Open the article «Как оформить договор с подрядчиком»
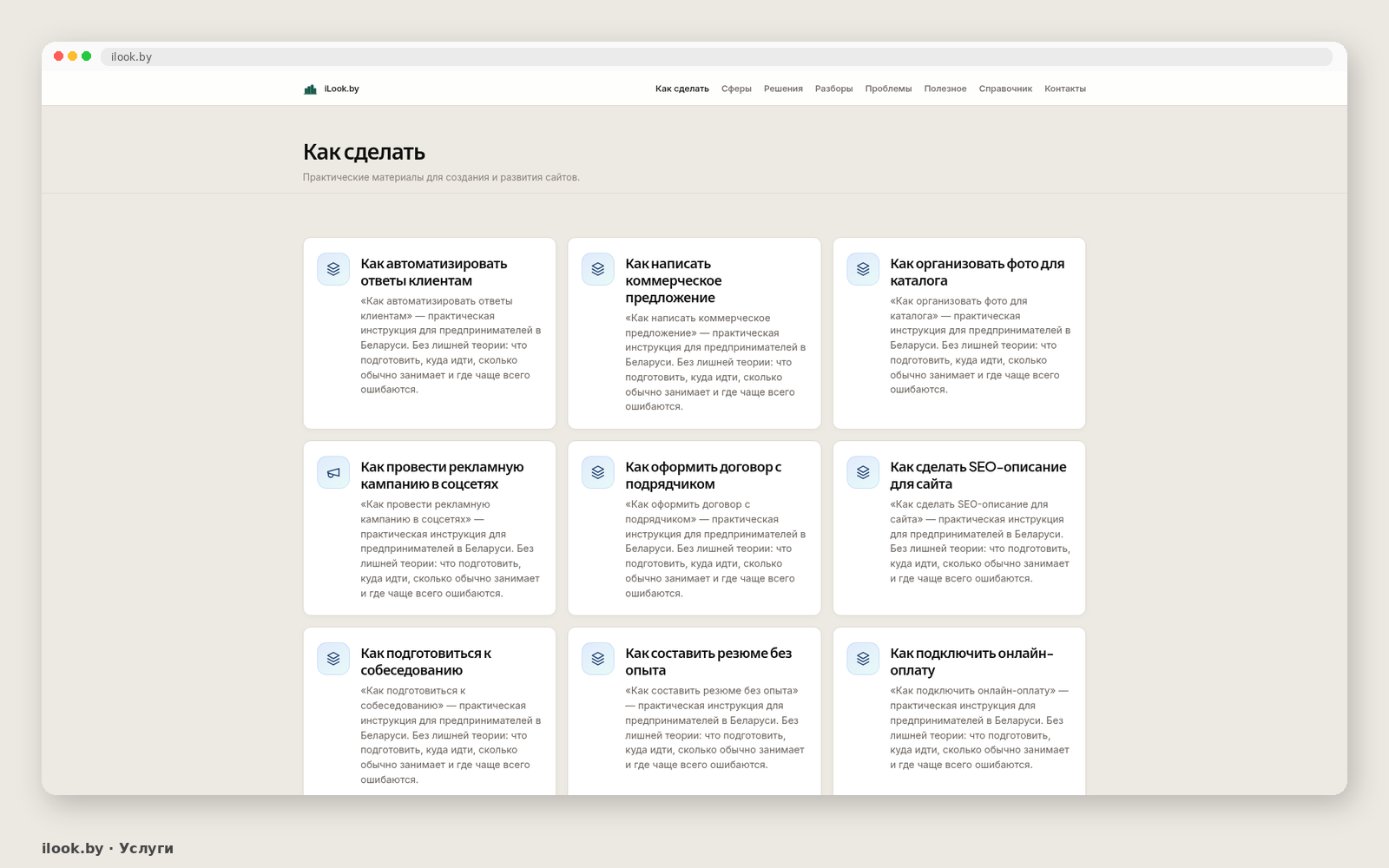The width and height of the screenshot is (1389, 868). click(x=703, y=475)
